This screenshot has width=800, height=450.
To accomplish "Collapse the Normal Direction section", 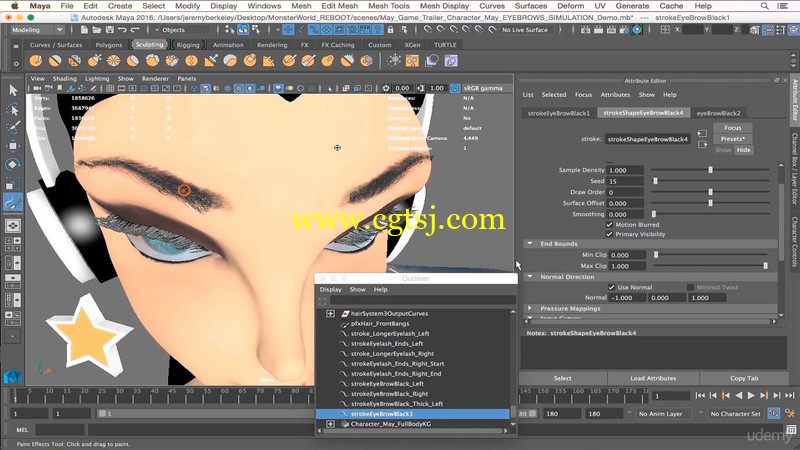I will (x=530, y=277).
